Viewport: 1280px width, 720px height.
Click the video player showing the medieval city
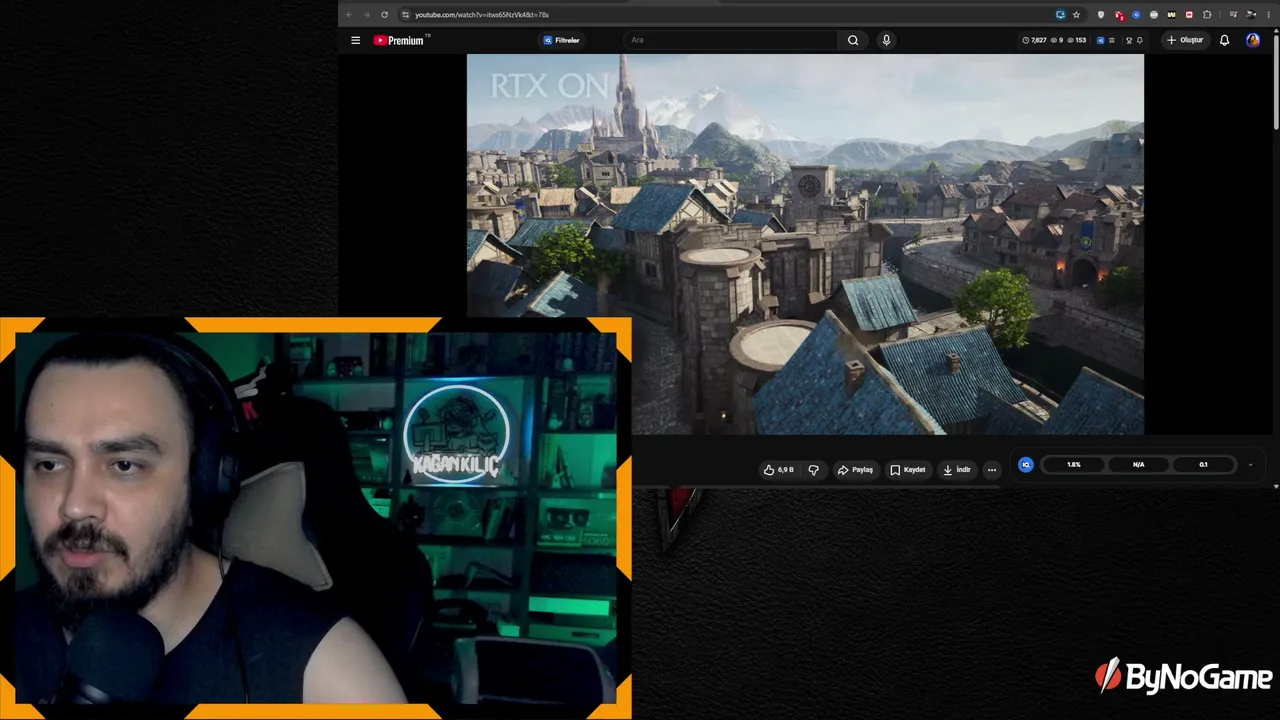(x=805, y=244)
